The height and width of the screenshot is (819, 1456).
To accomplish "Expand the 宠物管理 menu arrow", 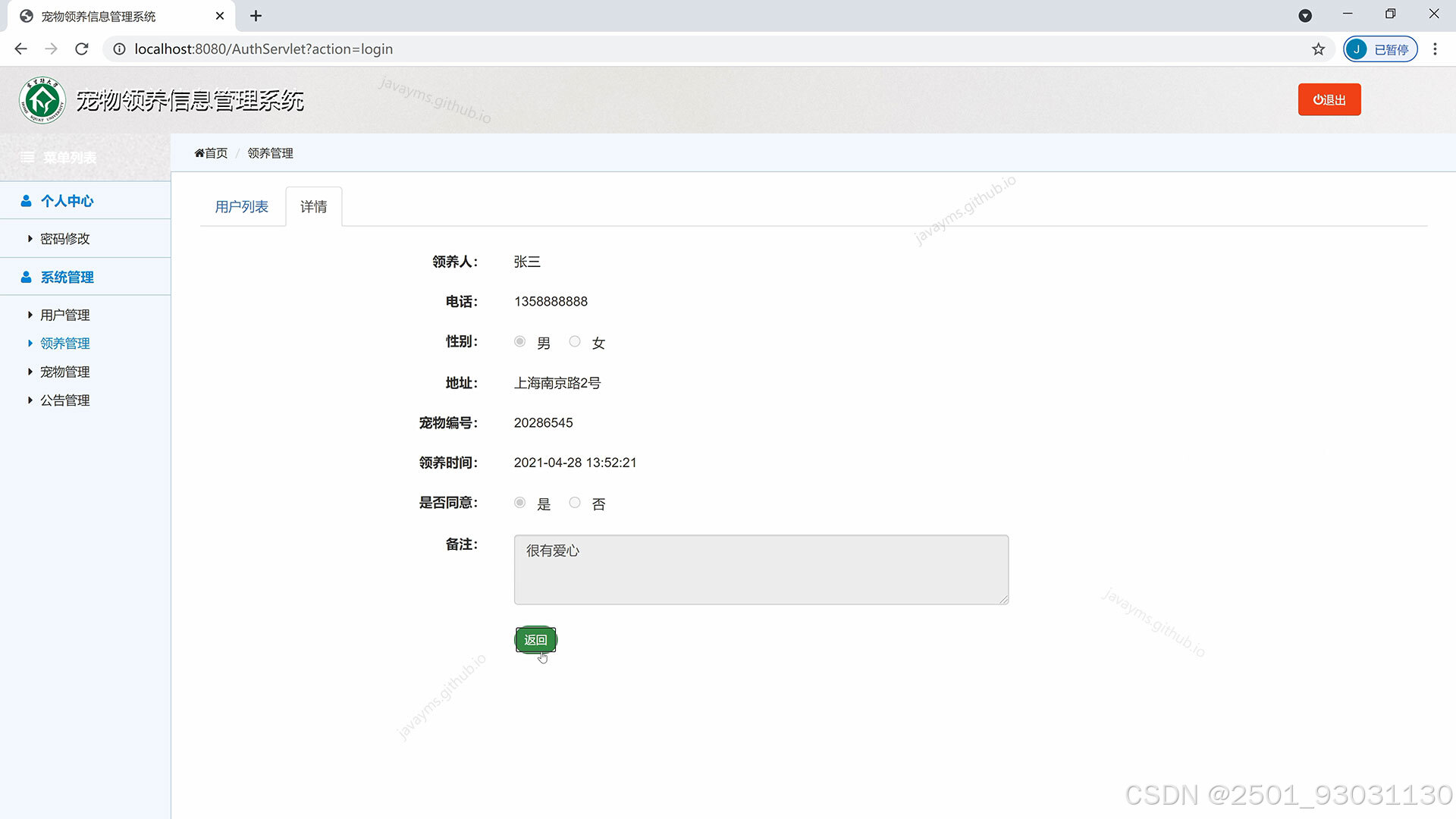I will point(30,372).
